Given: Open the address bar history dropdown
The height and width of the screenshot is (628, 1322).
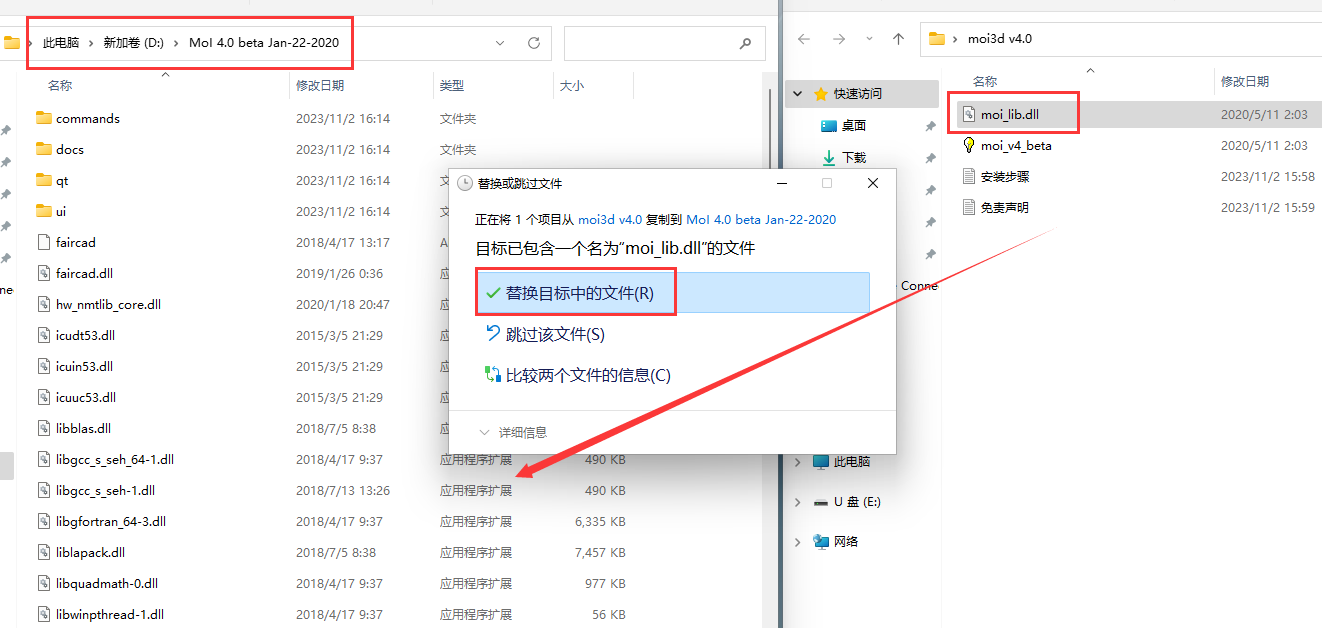Looking at the screenshot, I should pos(501,43).
